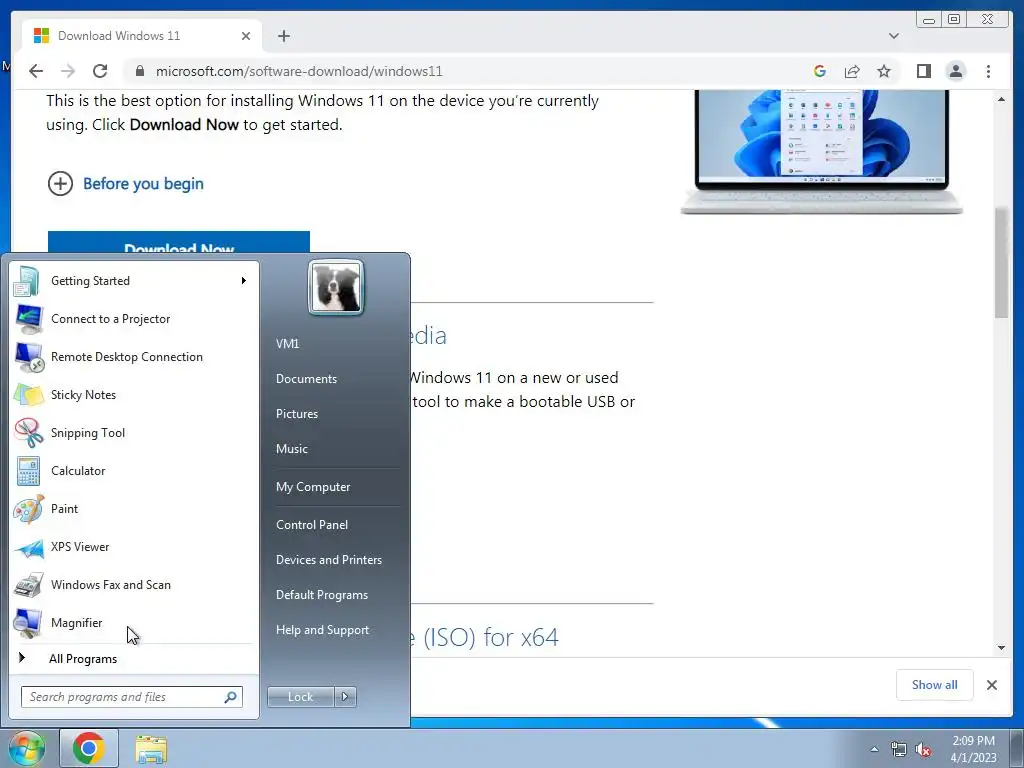Image resolution: width=1024 pixels, height=768 pixels.
Task: Go back in Chrome
Action: [x=36, y=71]
